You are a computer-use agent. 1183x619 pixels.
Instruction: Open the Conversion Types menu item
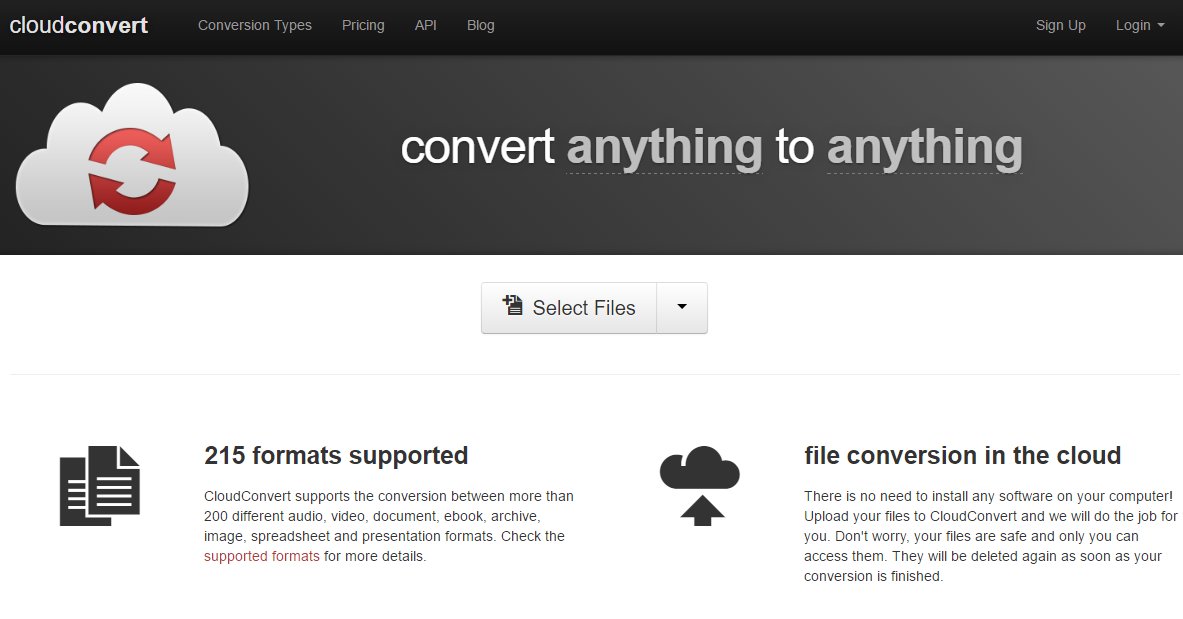pos(254,25)
